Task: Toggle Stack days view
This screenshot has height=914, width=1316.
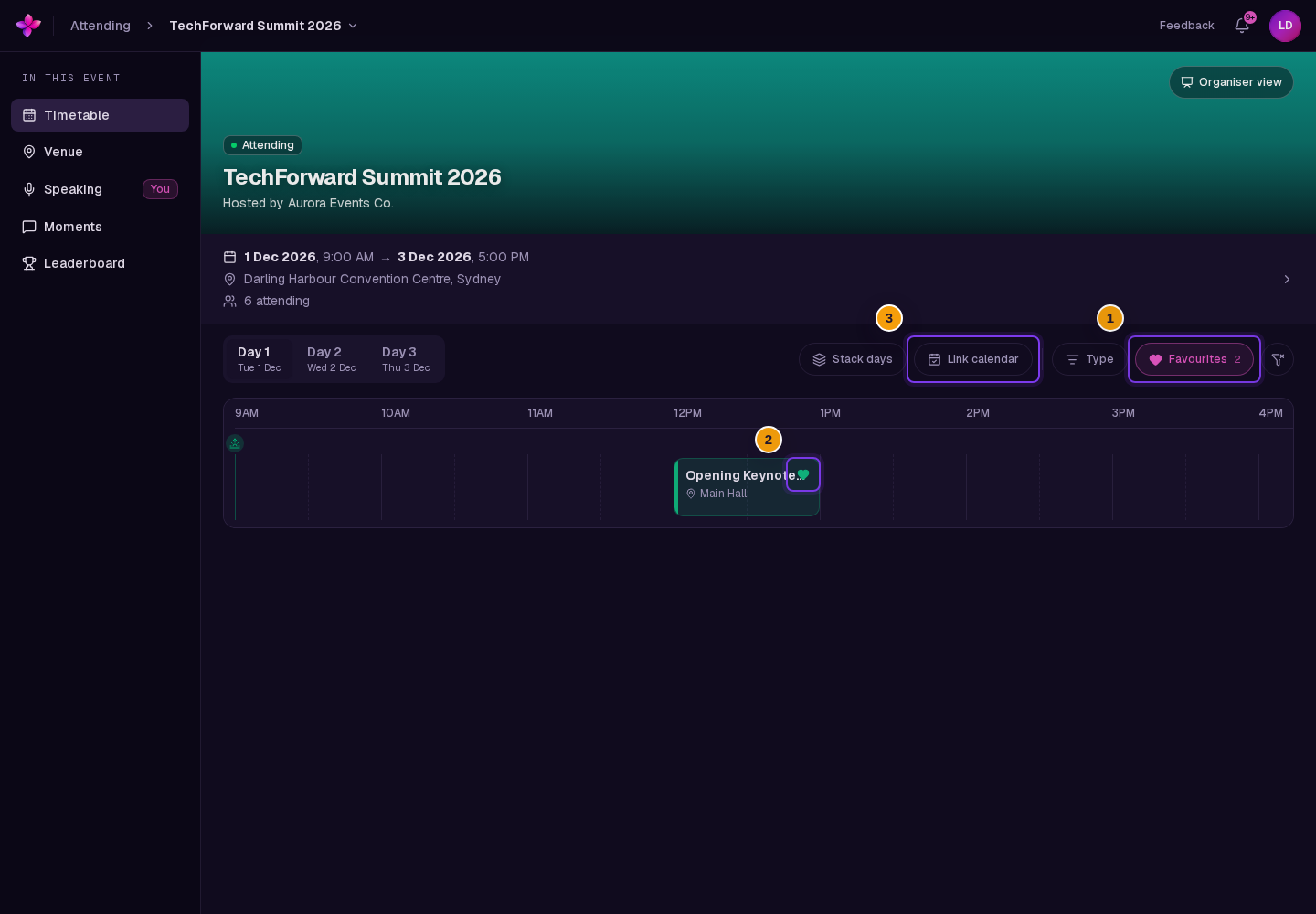Action: click(x=852, y=359)
